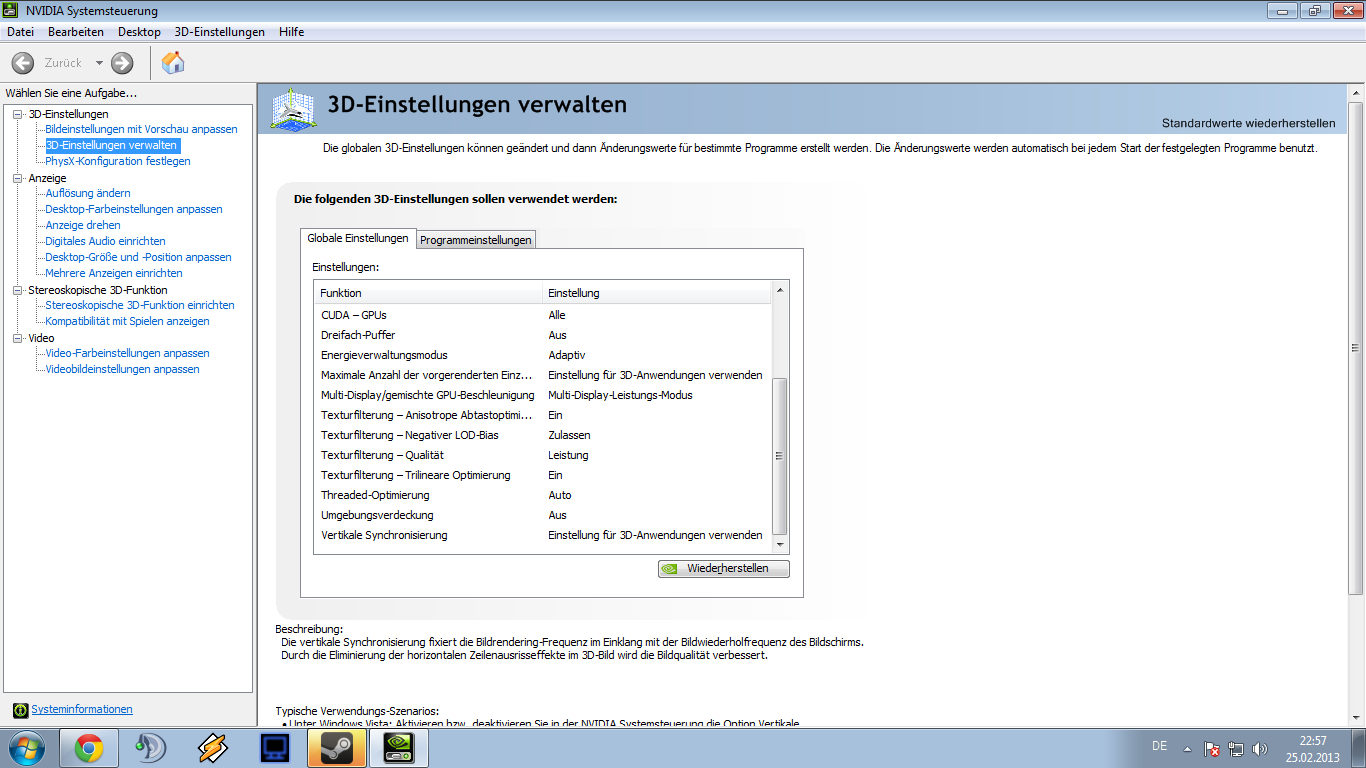This screenshot has height=768, width=1366.
Task: Open the Zurück history dropdown arrow
Action: coord(99,63)
